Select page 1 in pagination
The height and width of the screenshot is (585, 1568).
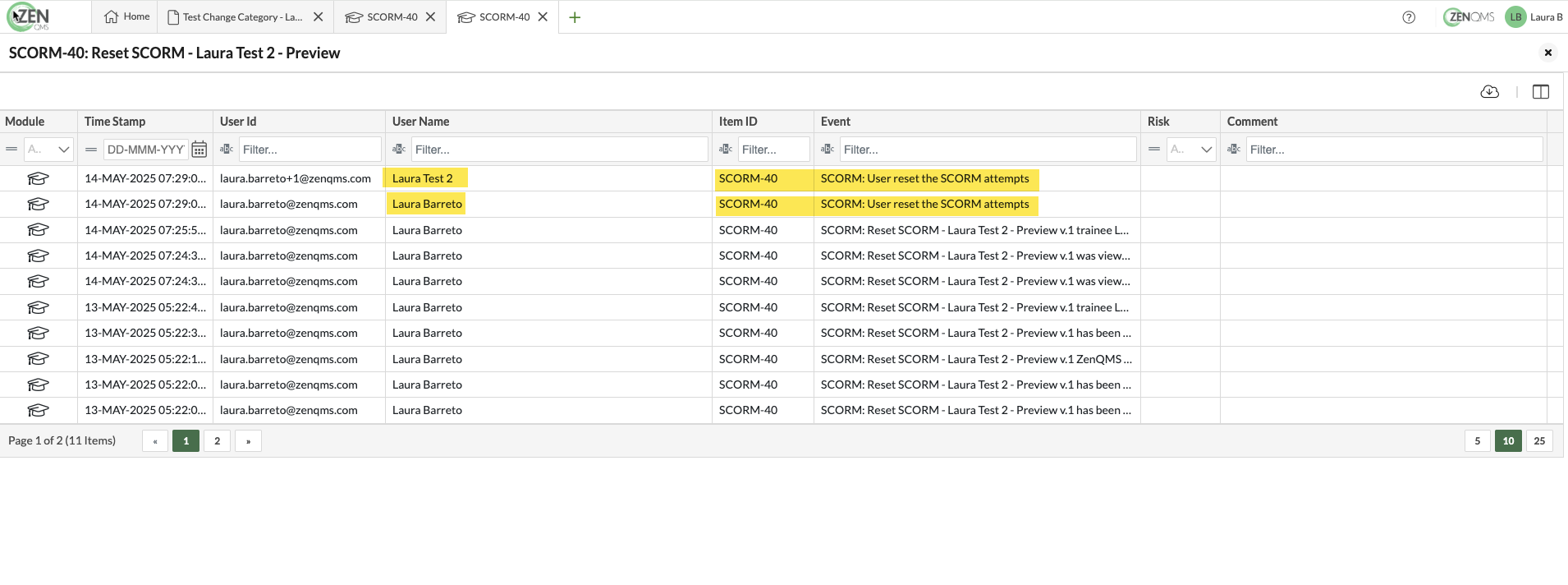tap(186, 441)
